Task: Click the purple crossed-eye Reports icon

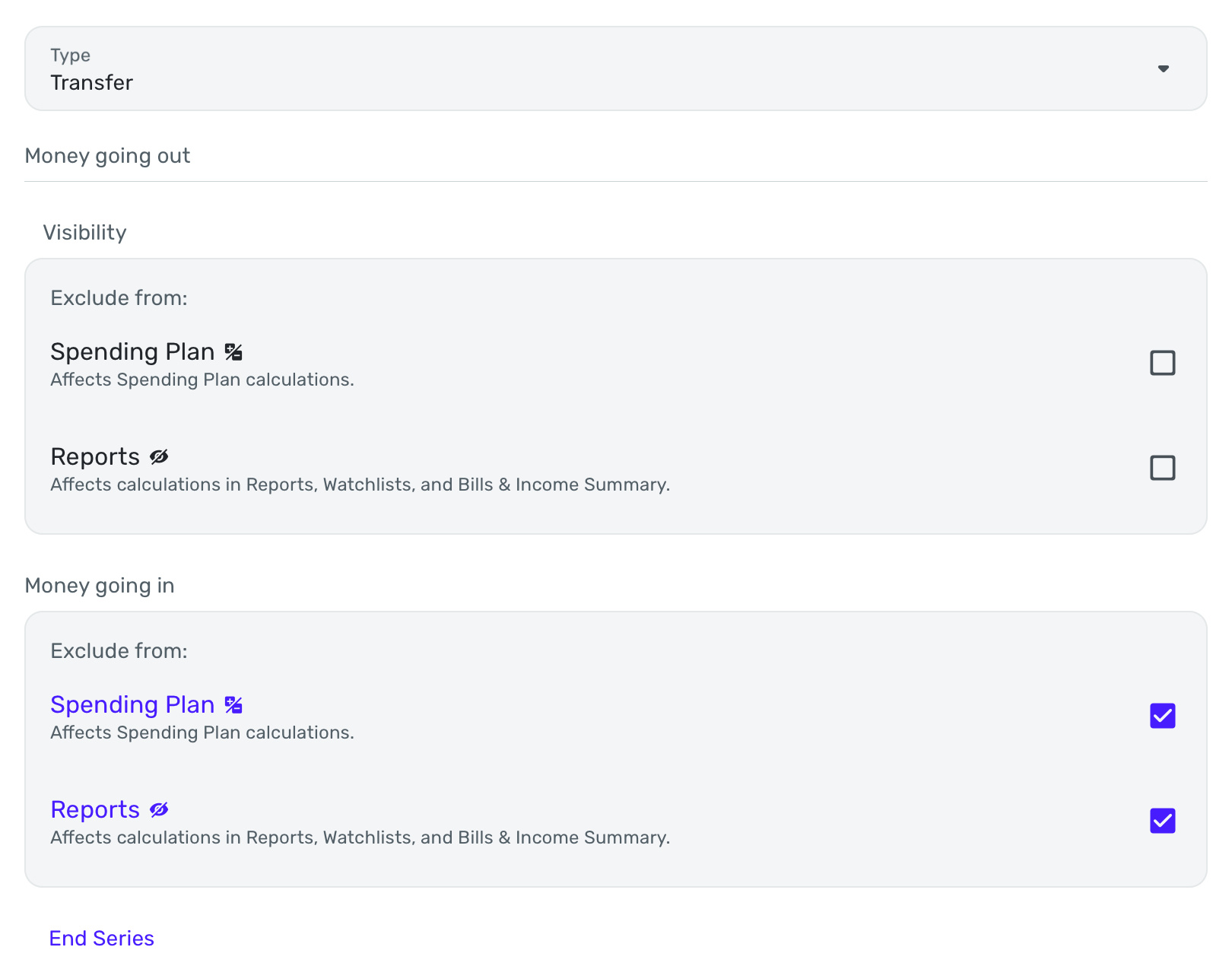Action: 159,810
